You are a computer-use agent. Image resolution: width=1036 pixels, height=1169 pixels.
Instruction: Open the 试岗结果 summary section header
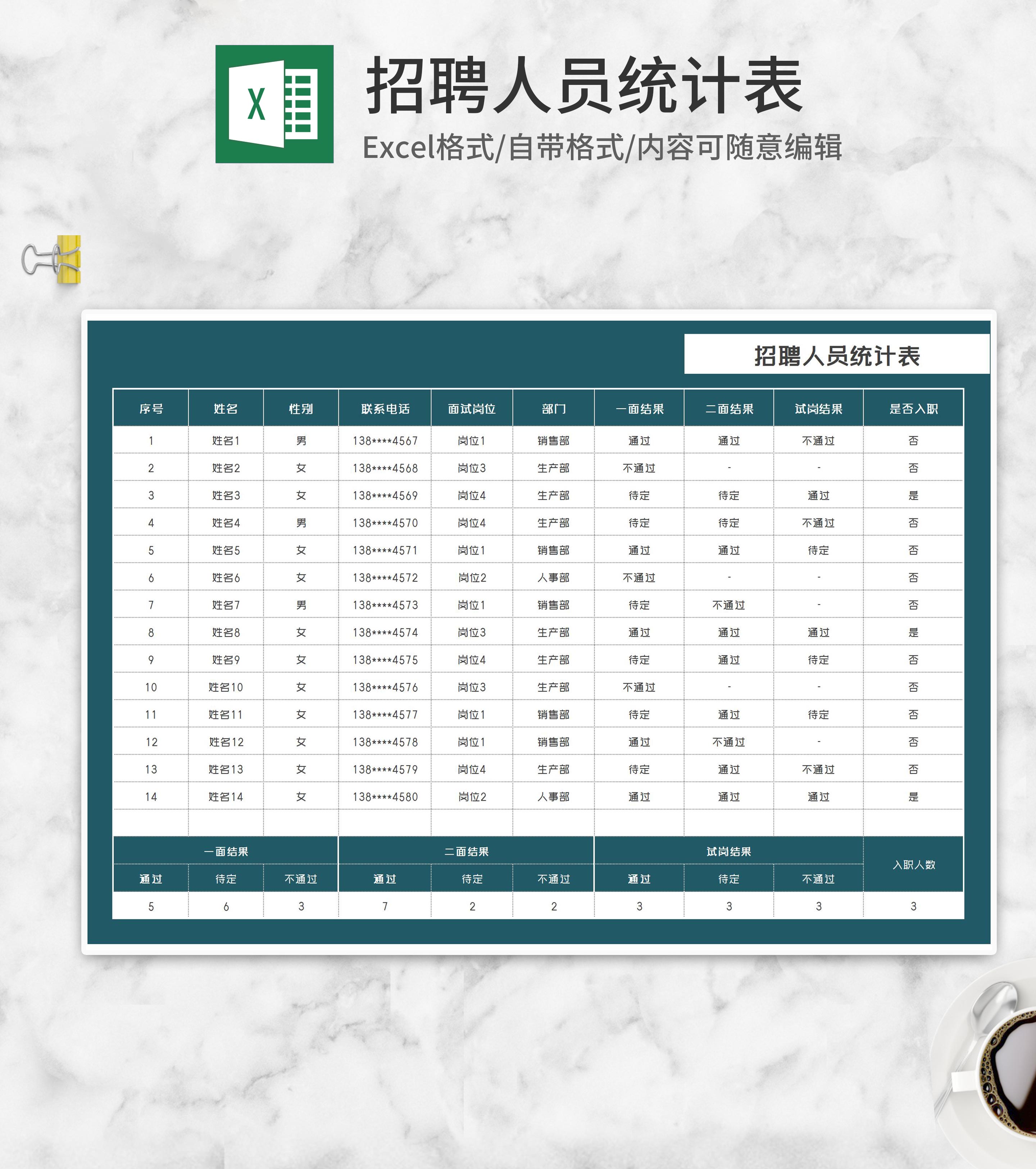[x=730, y=850]
